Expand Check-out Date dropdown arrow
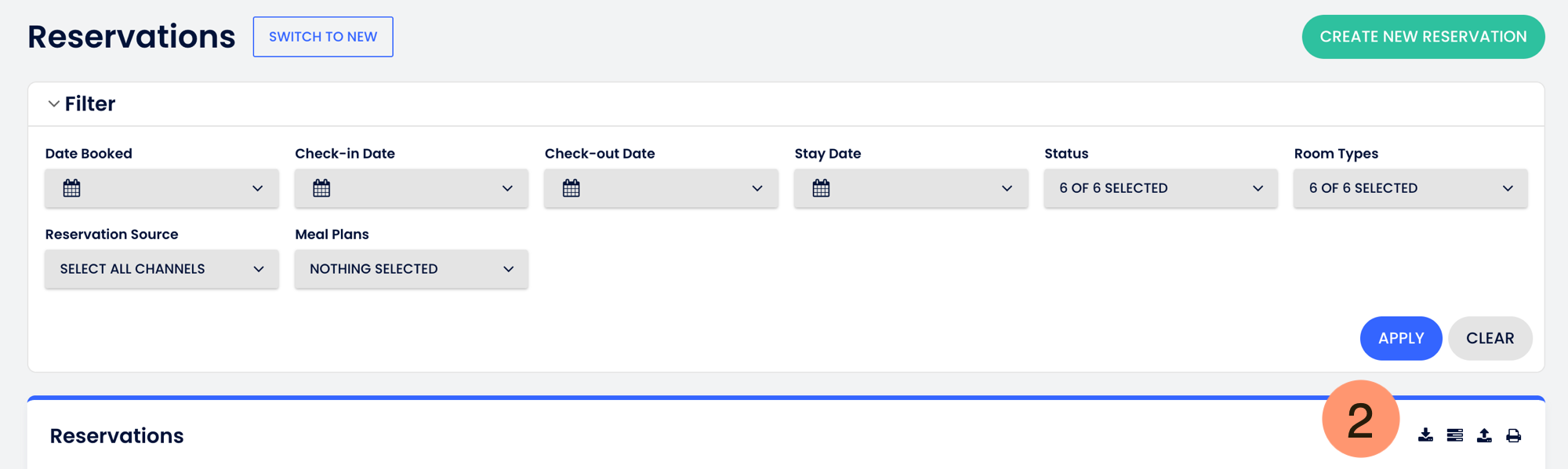Screen dimensions: 1568x469 (757, 188)
